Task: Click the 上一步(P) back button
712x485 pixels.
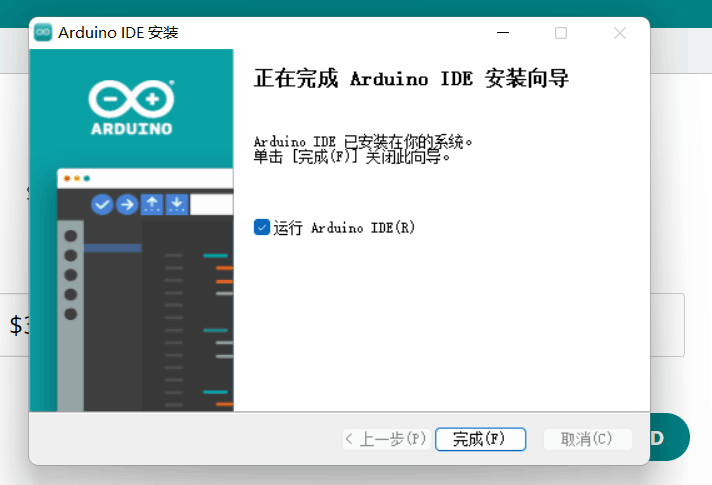Action: (x=386, y=439)
